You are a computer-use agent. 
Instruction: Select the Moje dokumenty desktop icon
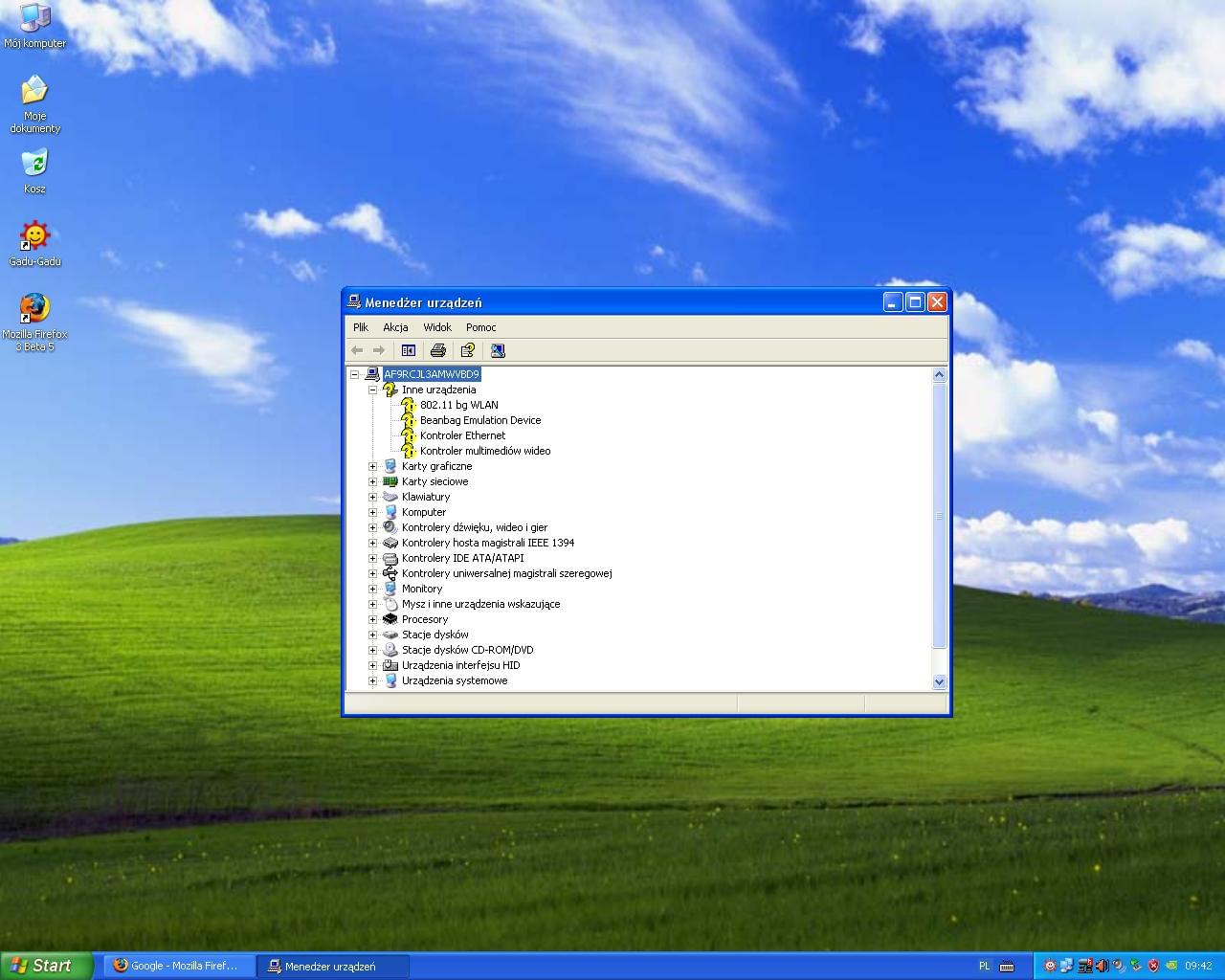pyautogui.click(x=34, y=91)
